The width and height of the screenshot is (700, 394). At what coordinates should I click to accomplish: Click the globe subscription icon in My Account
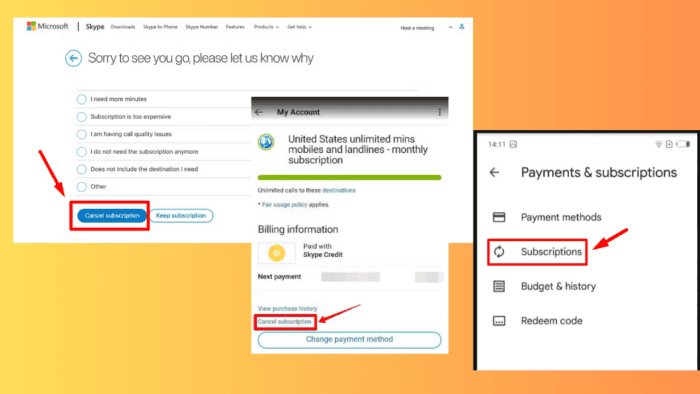266,142
